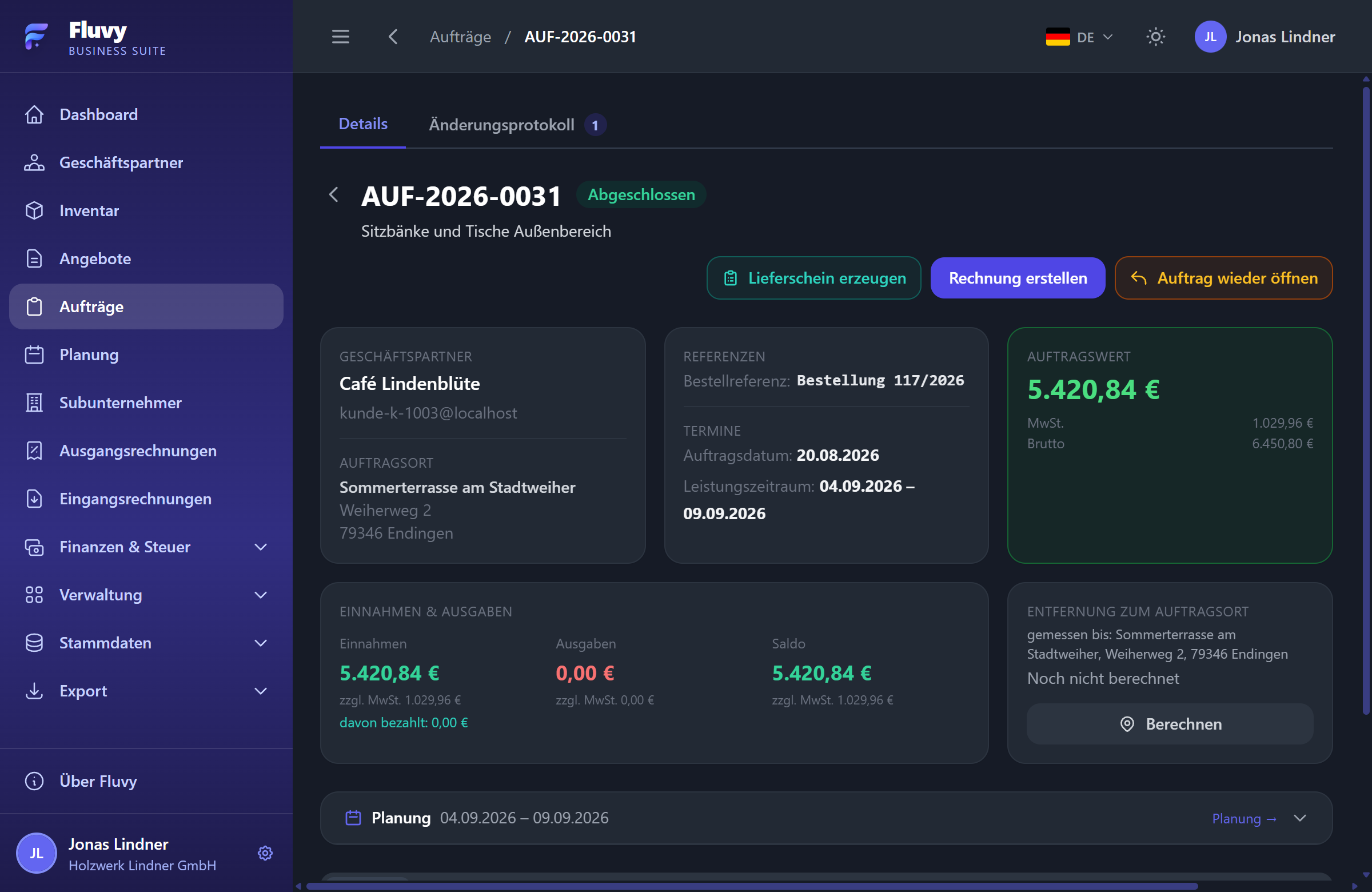Image resolution: width=1372 pixels, height=892 pixels.
Task: Click the kunde-k-1003@localhost email
Action: point(428,413)
